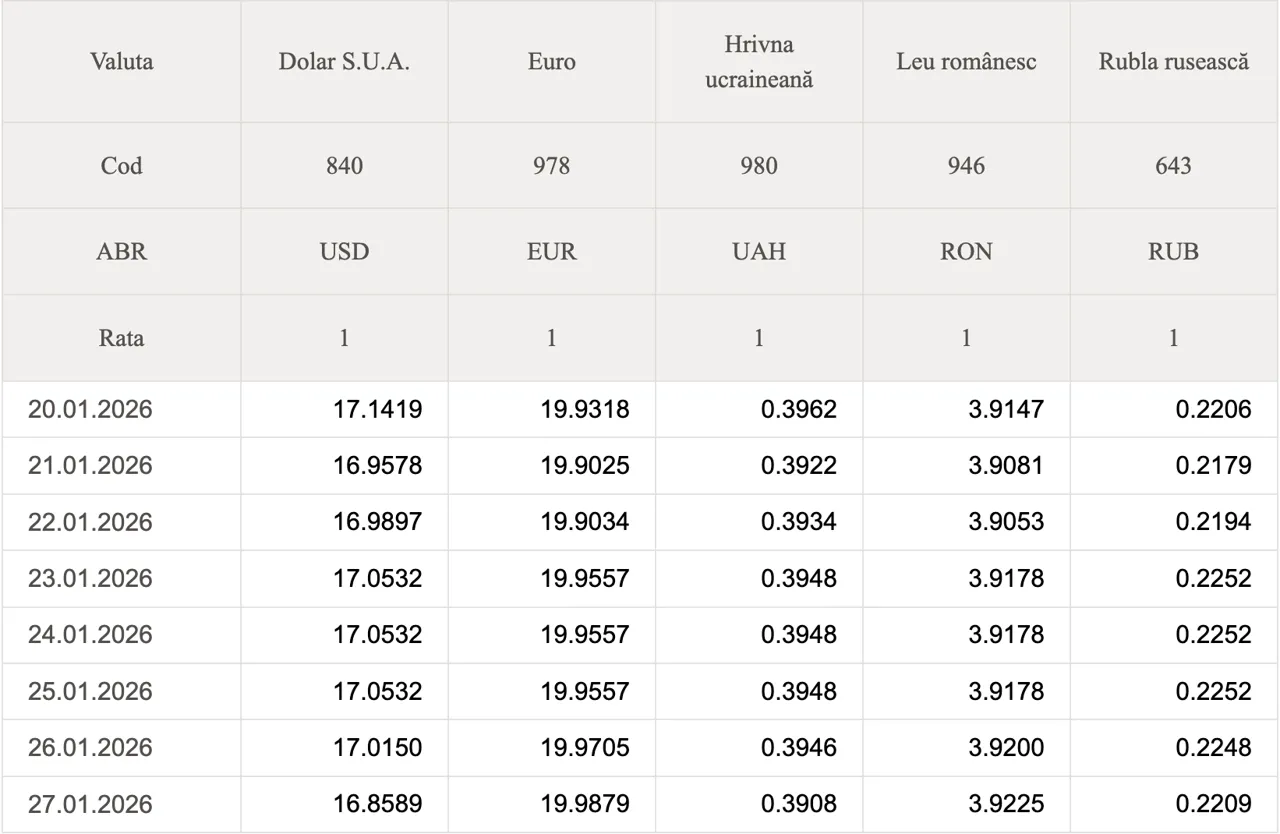The width and height of the screenshot is (1280, 834).
Task: Click the USD rate 16.8589
Action: coord(377,804)
